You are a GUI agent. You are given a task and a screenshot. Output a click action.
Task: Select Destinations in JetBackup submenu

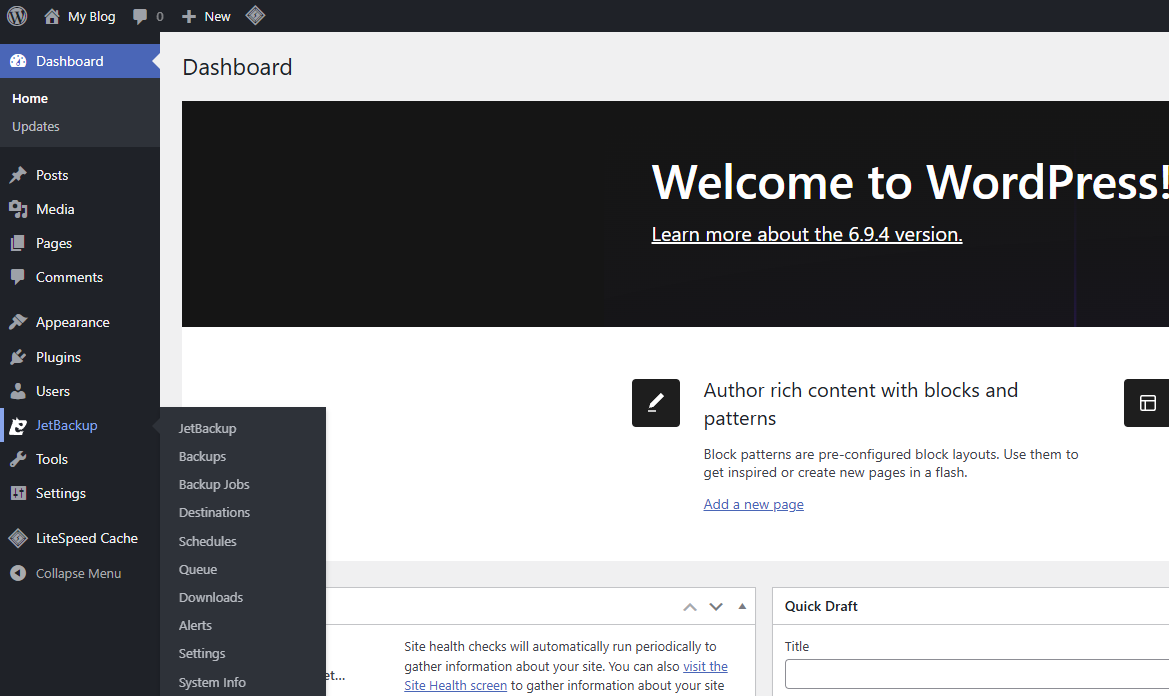[x=214, y=513]
